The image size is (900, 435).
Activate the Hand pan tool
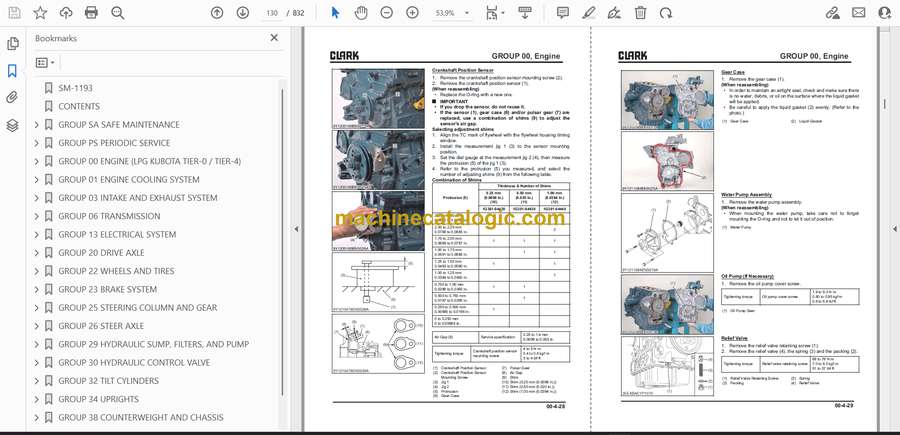click(x=361, y=13)
